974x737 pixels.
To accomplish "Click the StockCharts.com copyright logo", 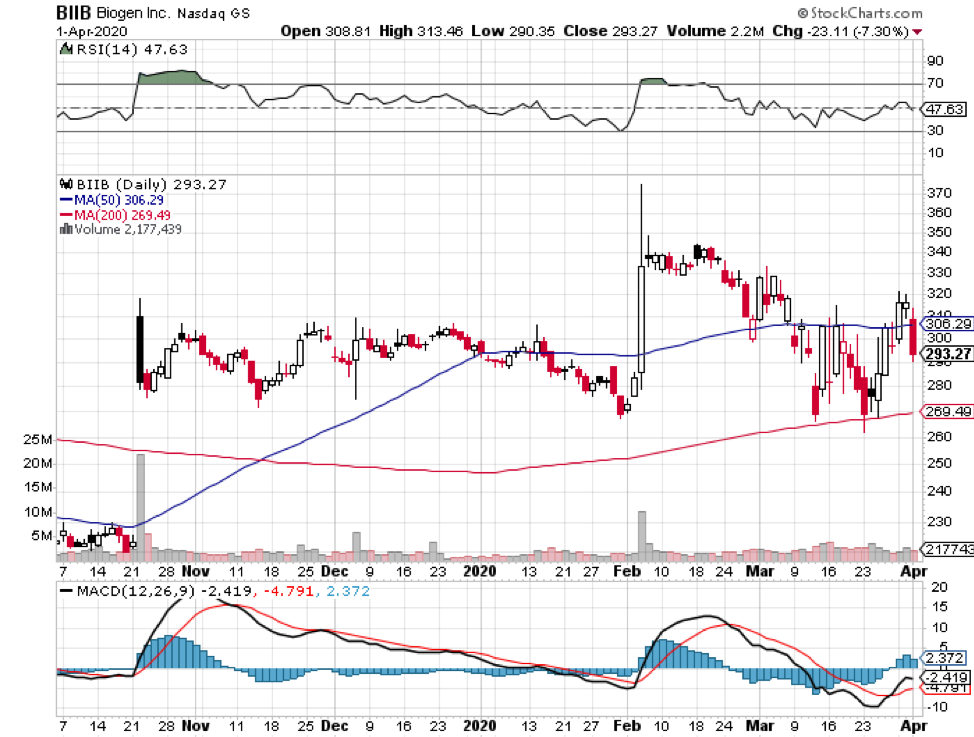I will (x=860, y=12).
